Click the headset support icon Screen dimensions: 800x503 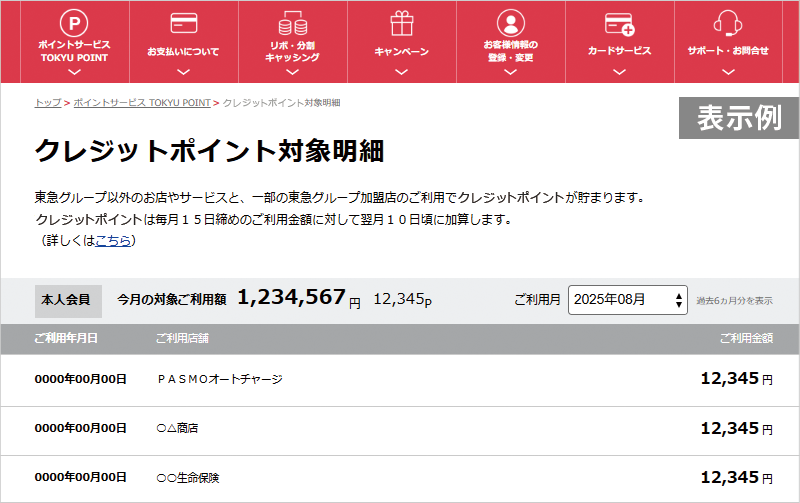(727, 22)
